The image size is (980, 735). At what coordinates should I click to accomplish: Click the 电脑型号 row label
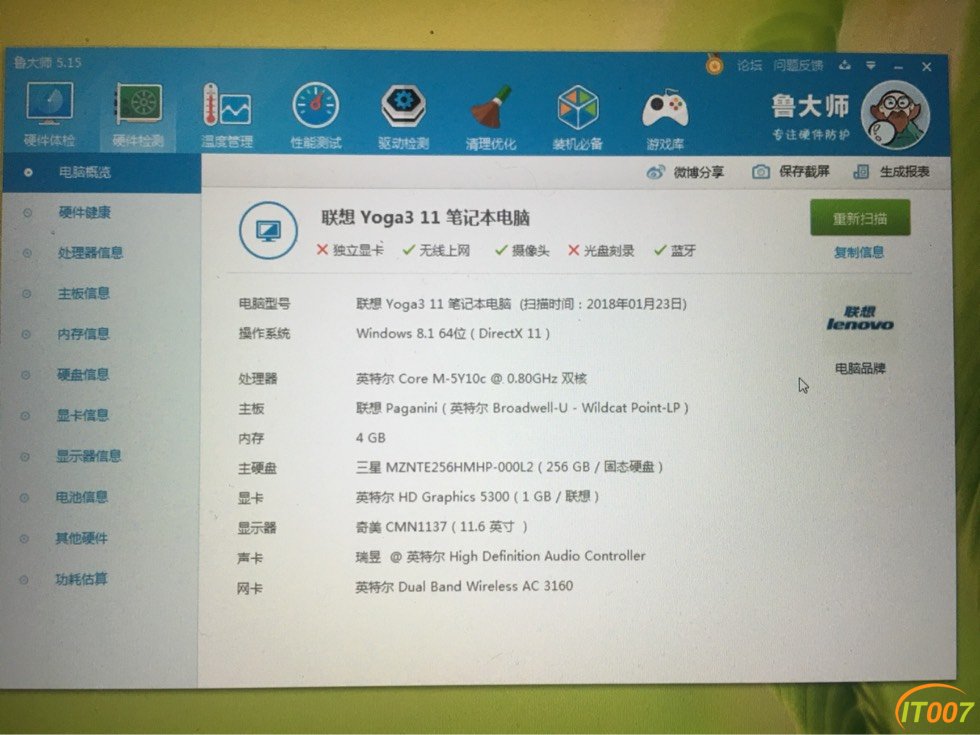tap(264, 304)
